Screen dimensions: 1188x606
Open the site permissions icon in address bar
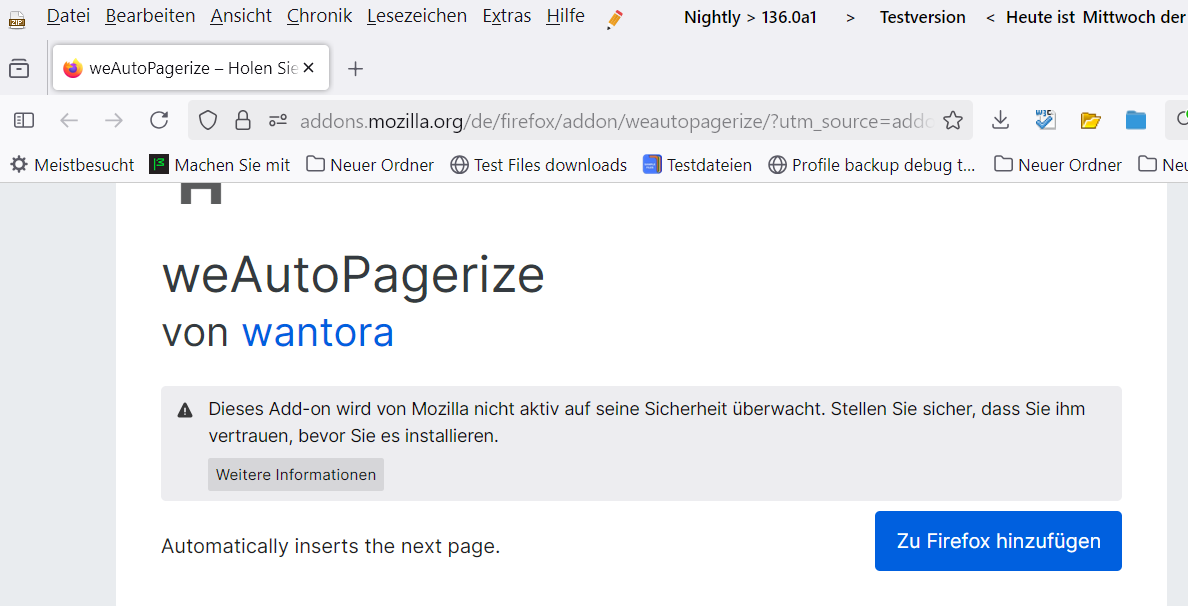[x=278, y=121]
